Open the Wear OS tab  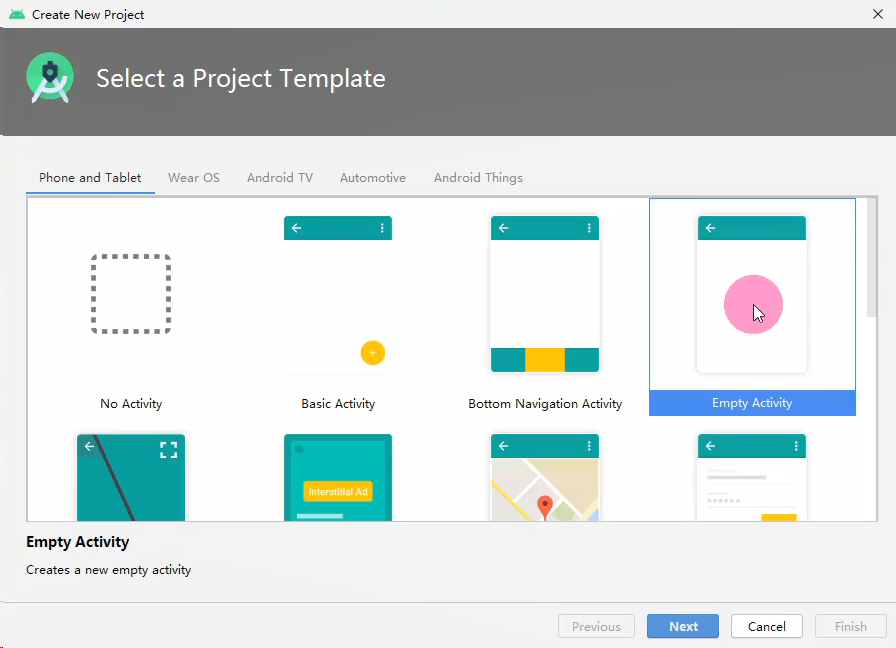[194, 178]
